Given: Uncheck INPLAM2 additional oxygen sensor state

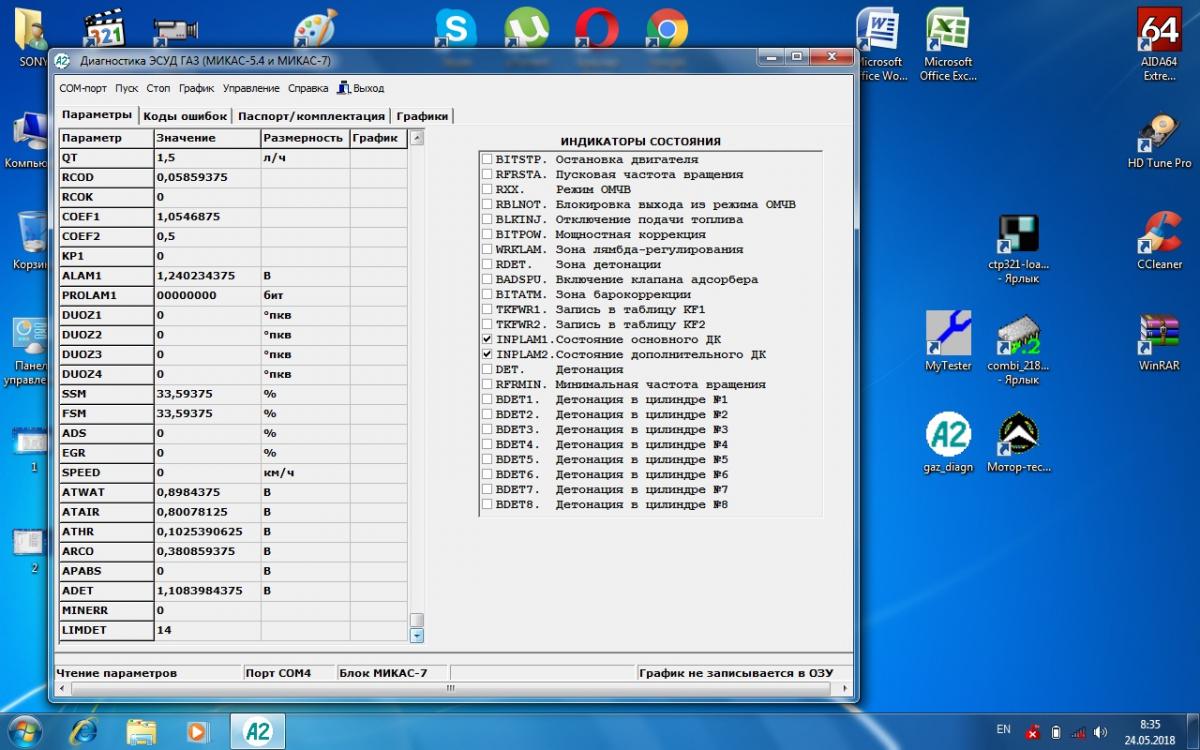Looking at the screenshot, I should coord(487,355).
